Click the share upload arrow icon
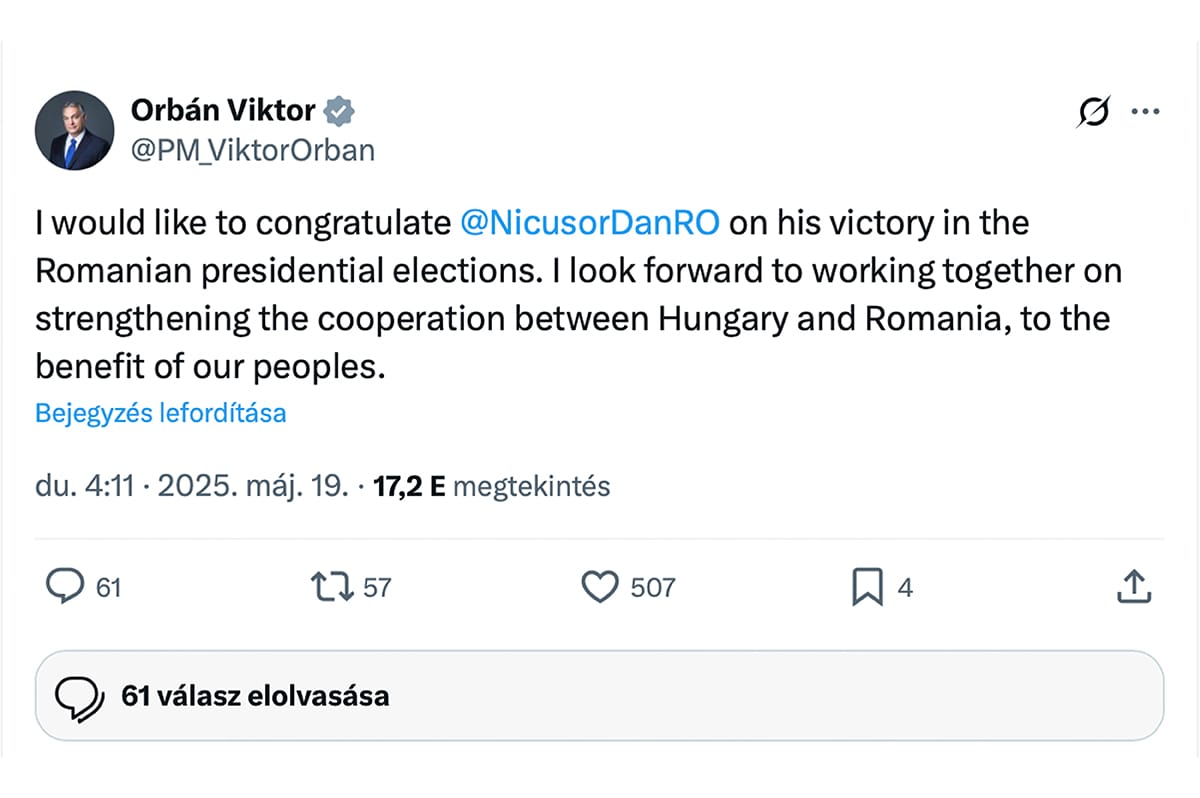 point(1134,587)
